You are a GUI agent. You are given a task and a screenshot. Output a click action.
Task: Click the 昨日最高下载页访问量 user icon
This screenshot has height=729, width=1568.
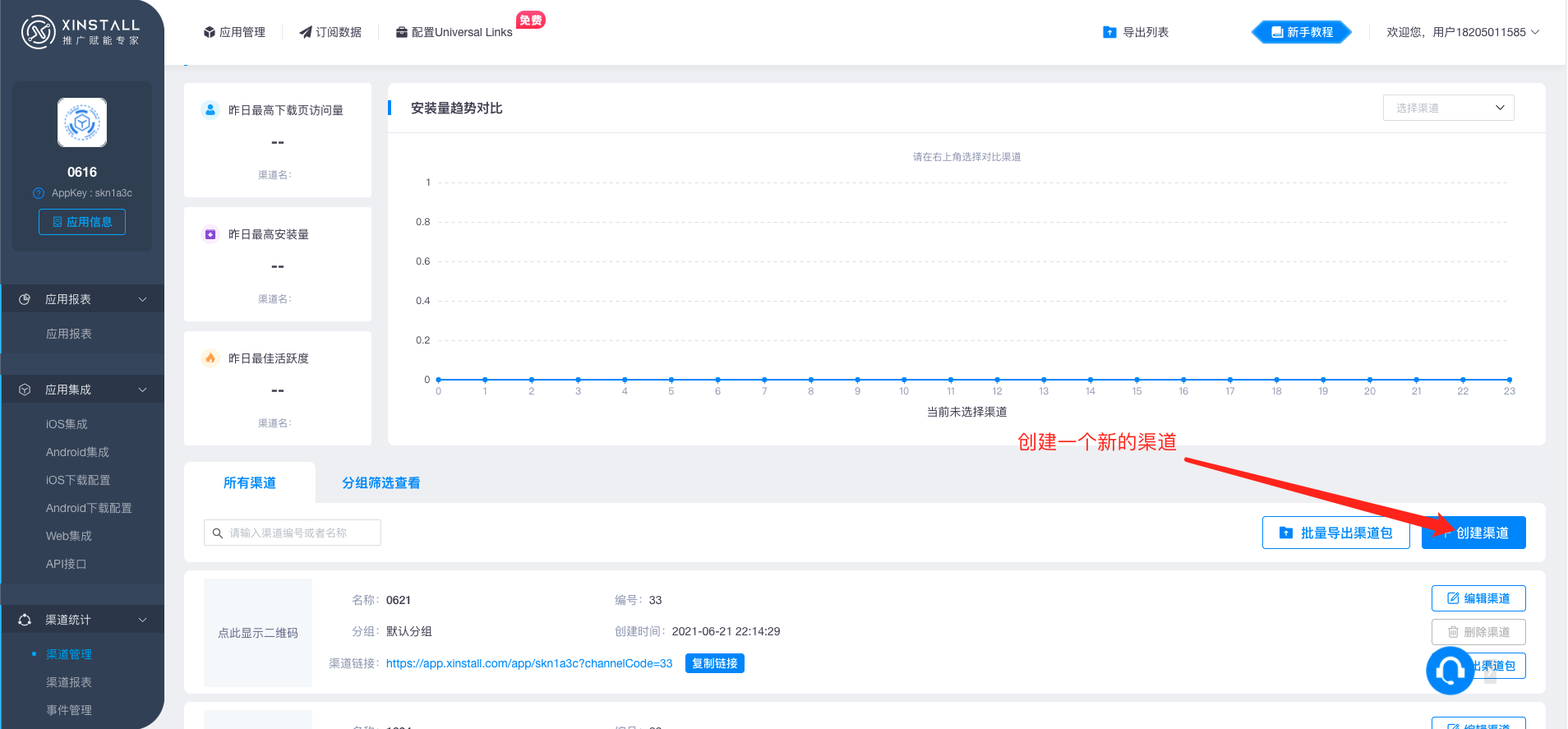(210, 109)
